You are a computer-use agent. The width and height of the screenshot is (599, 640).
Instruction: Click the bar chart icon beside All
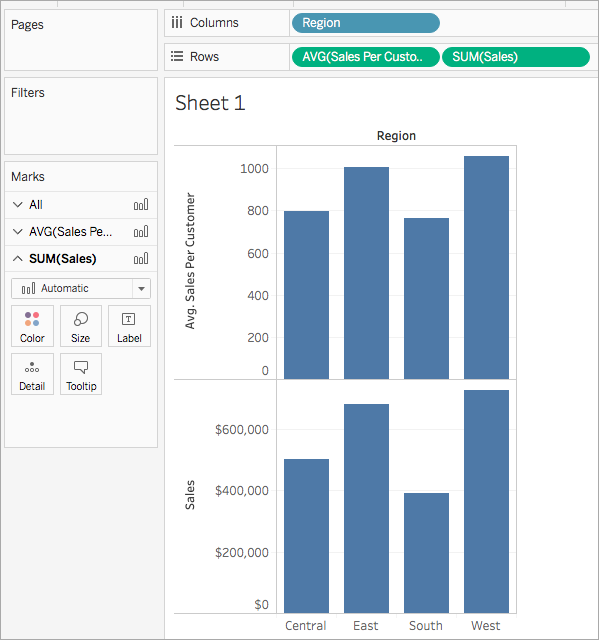pyautogui.click(x=141, y=204)
